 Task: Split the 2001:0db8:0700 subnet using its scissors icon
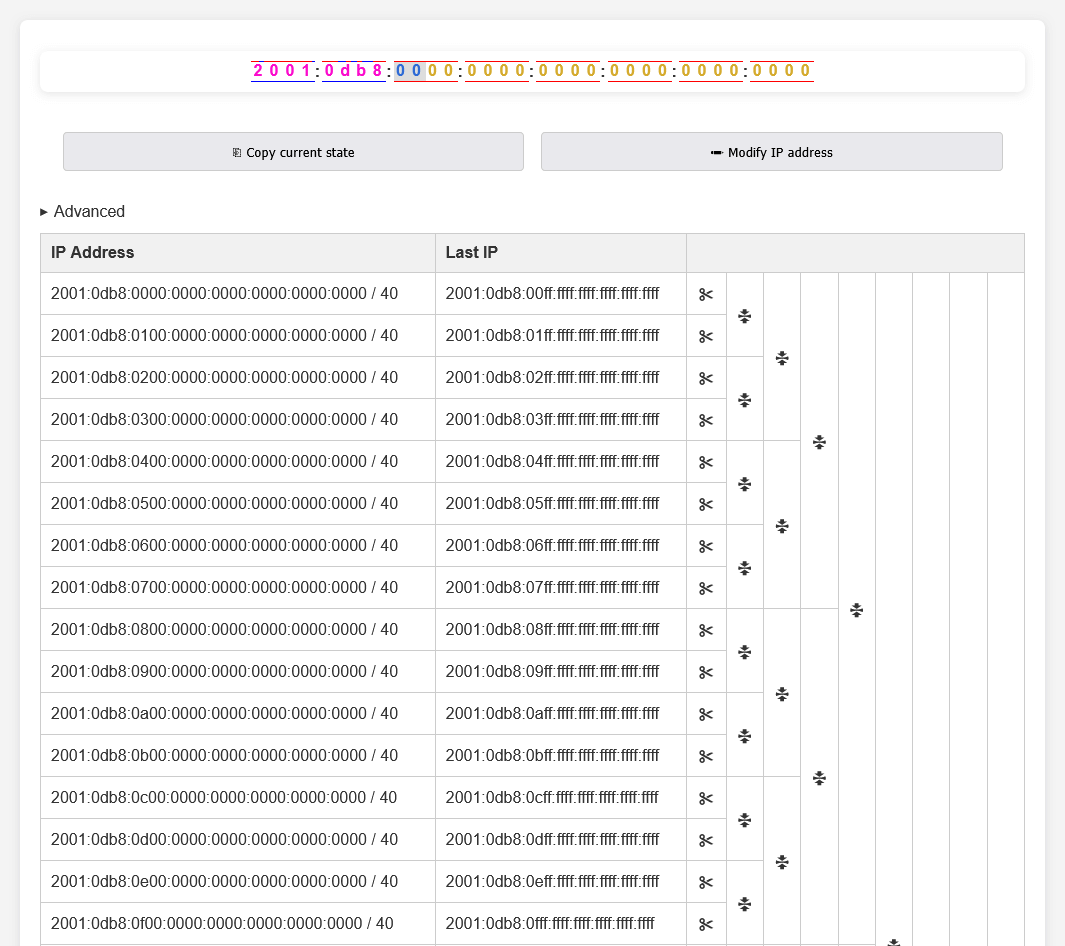[706, 588]
